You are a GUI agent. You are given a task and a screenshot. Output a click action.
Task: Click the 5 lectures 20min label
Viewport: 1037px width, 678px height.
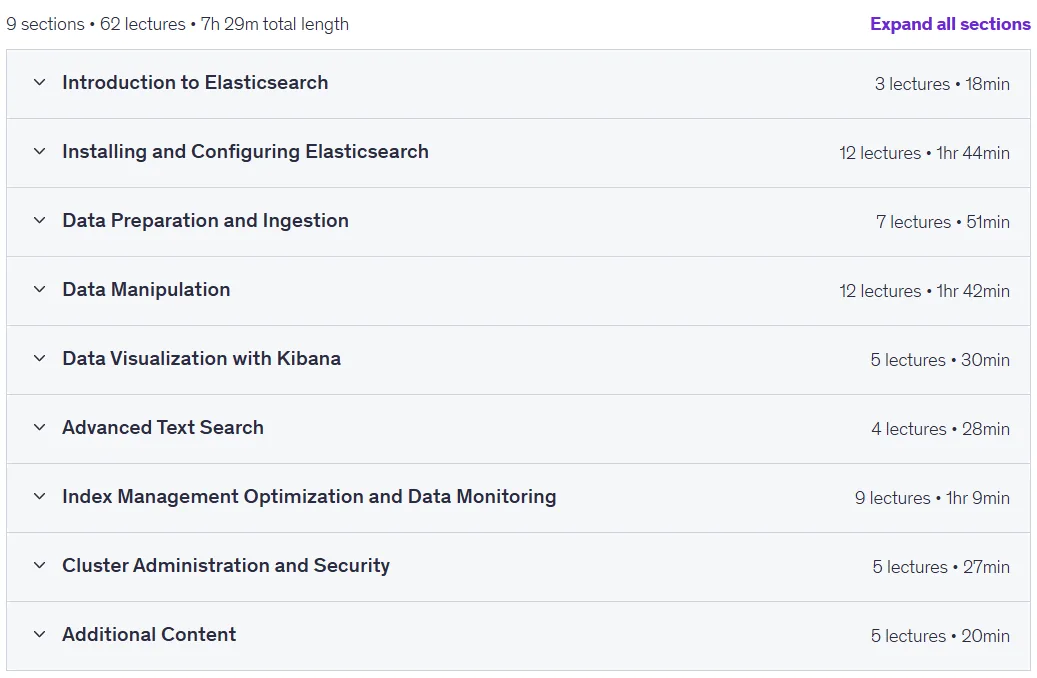point(940,636)
